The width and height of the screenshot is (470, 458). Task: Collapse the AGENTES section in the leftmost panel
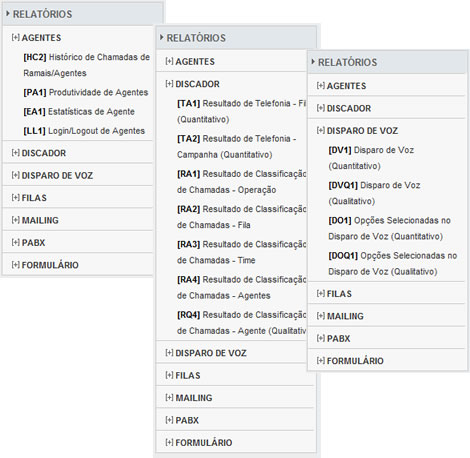pyautogui.click(x=36, y=38)
